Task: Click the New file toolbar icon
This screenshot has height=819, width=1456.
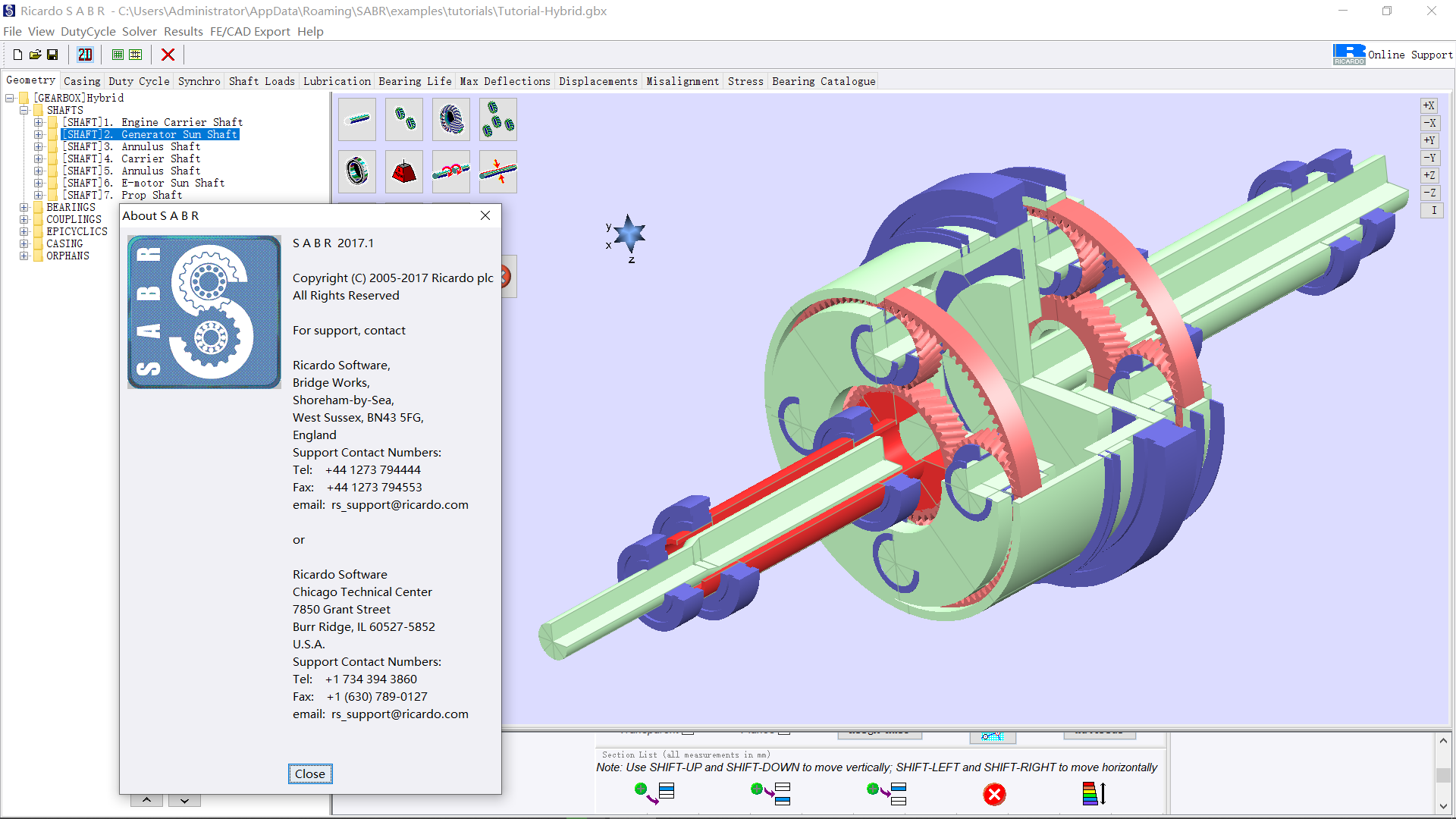Action: pos(17,55)
